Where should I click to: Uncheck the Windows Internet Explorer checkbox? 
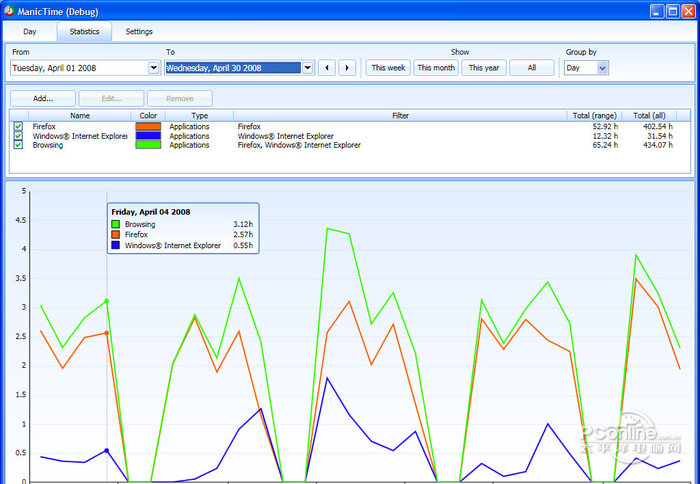coord(18,136)
